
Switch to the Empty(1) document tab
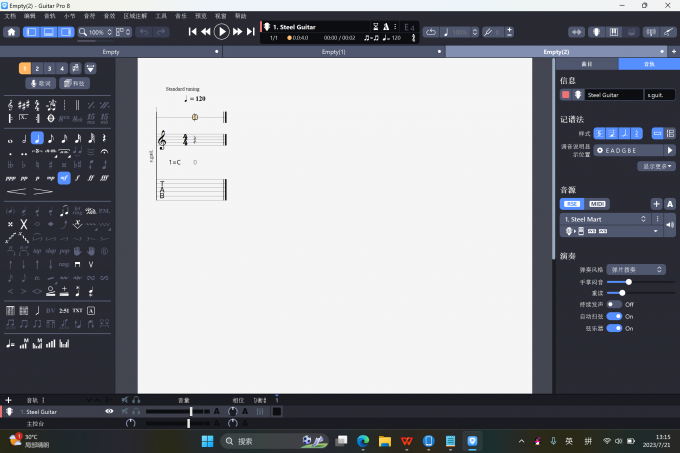(333, 51)
